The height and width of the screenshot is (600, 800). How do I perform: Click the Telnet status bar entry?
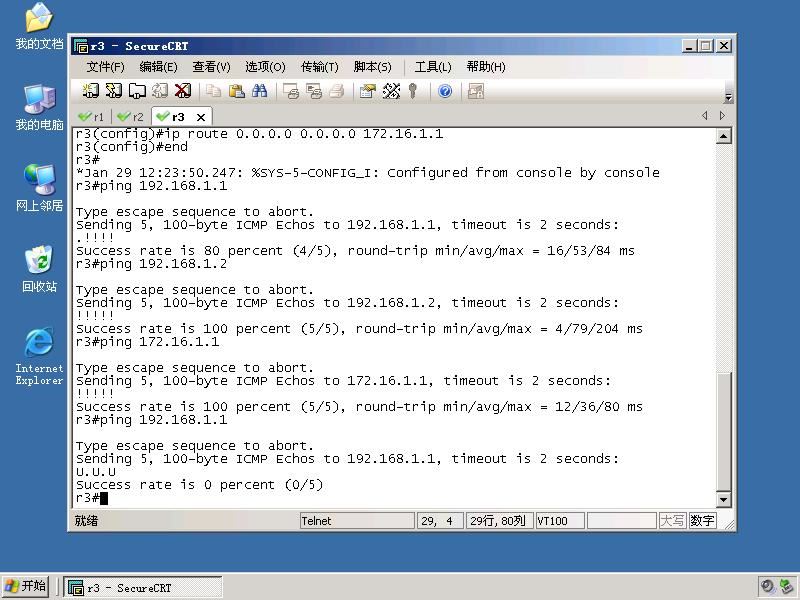[357, 521]
